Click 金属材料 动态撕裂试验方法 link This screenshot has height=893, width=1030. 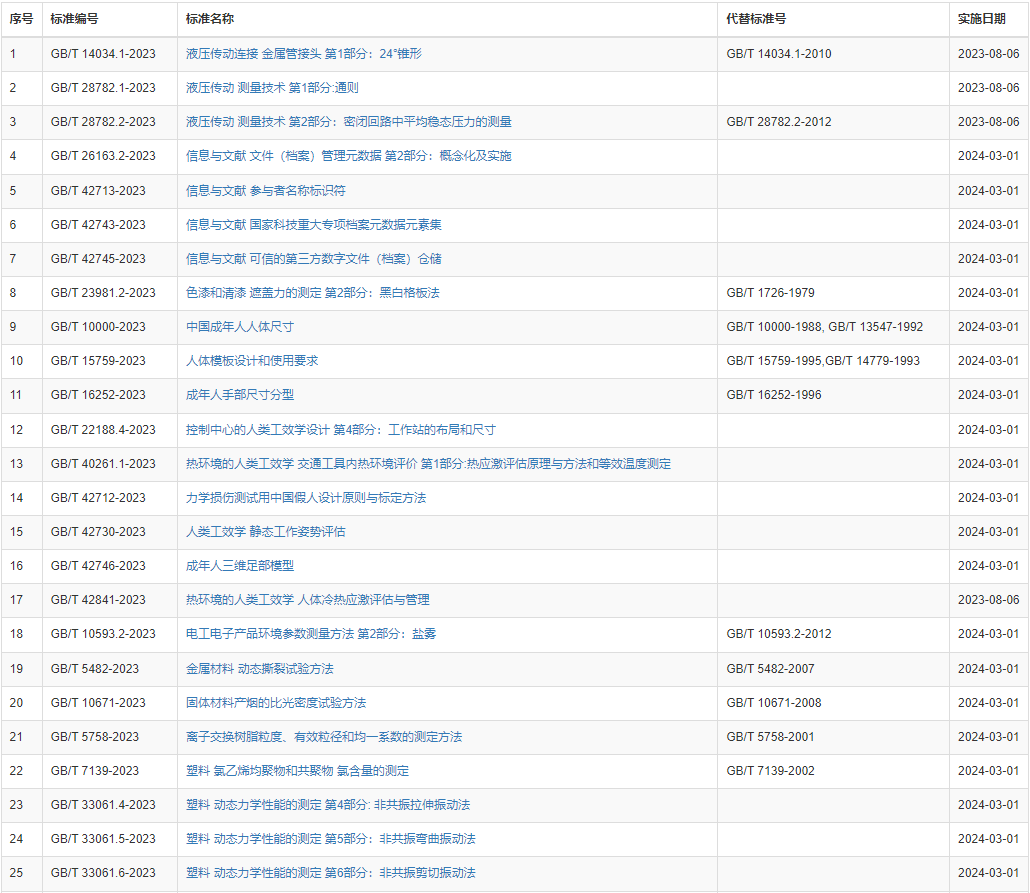[x=260, y=668]
